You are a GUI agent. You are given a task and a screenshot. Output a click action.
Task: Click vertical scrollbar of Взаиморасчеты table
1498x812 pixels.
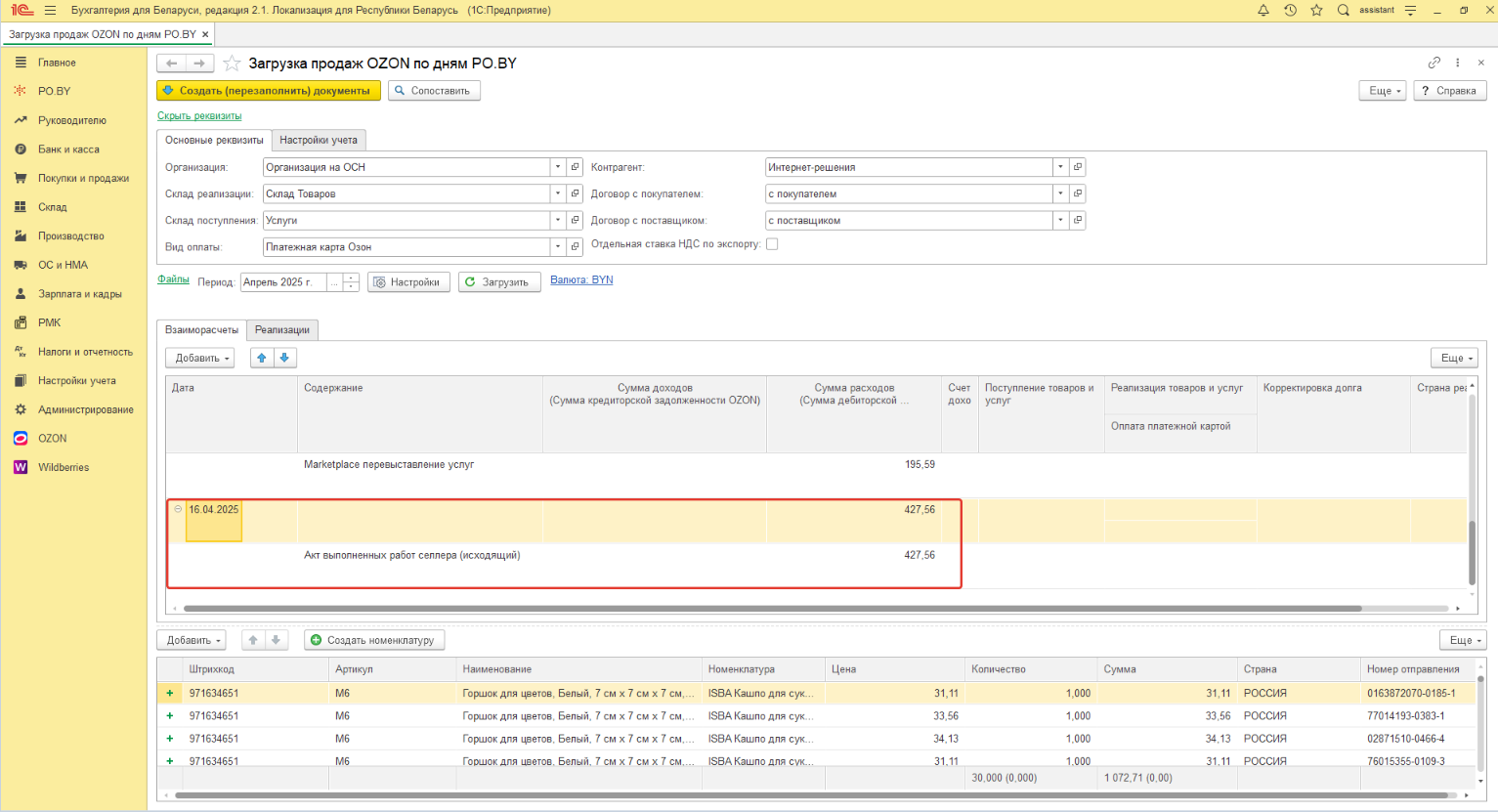pyautogui.click(x=1472, y=552)
